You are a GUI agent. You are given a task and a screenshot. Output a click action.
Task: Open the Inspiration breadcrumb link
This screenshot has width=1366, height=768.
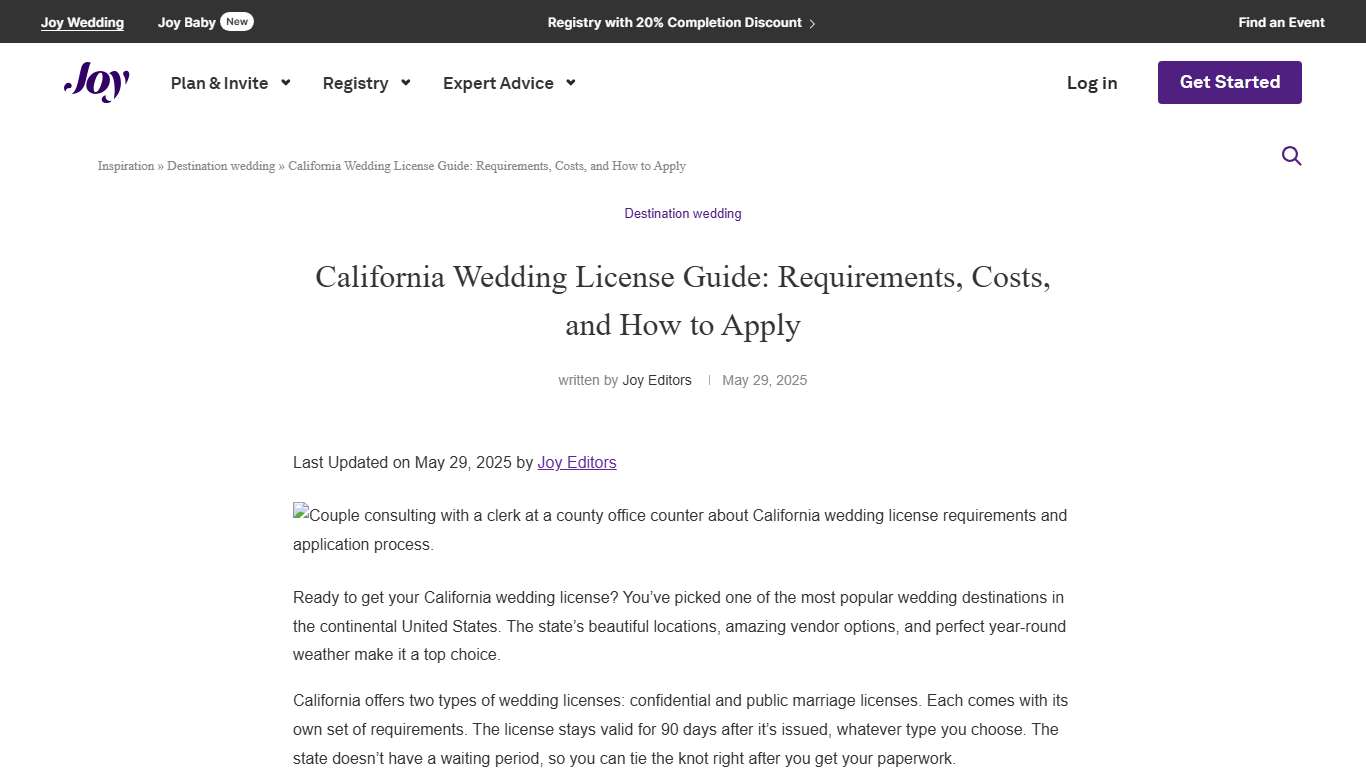tap(125, 166)
